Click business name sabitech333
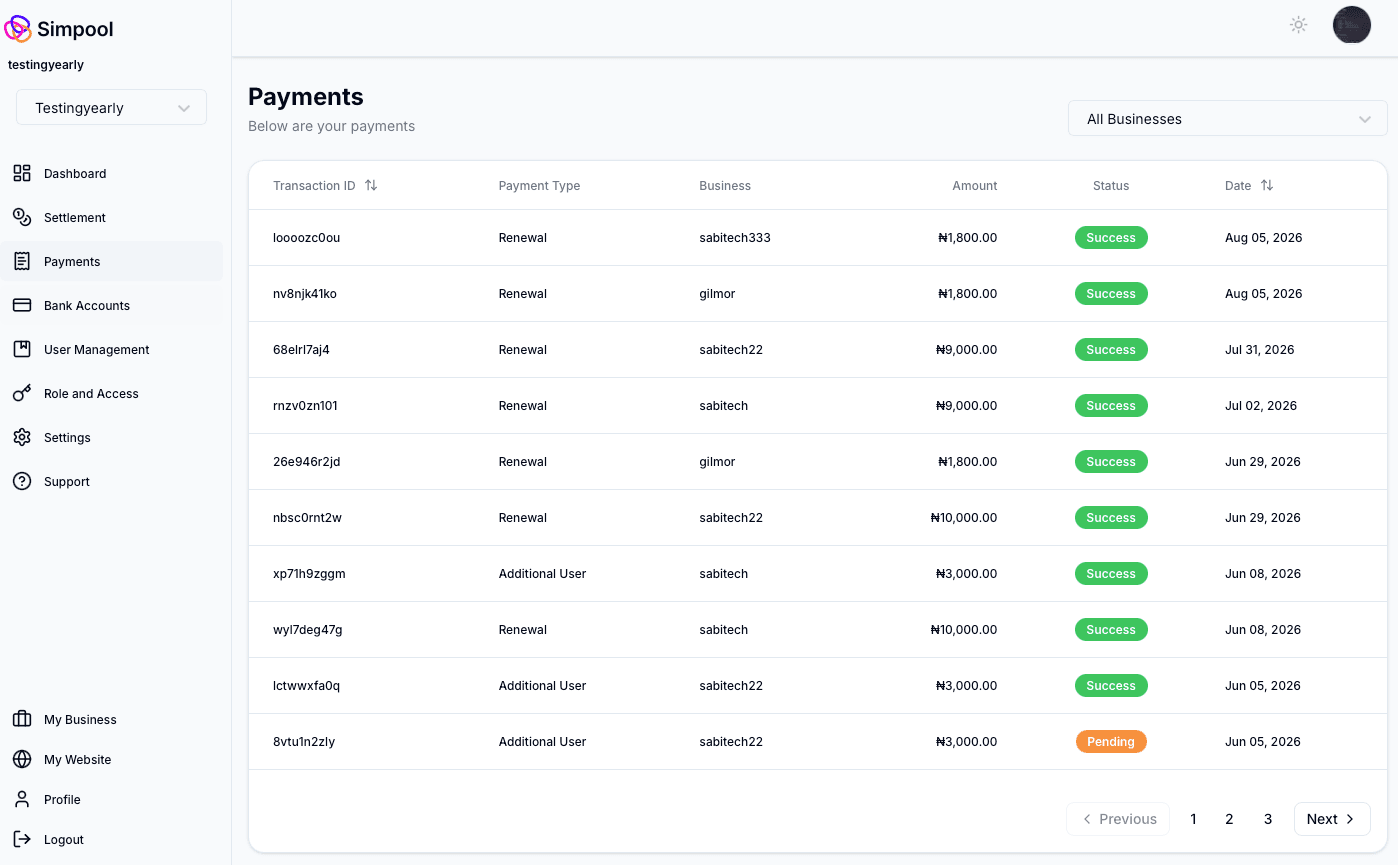 735,237
